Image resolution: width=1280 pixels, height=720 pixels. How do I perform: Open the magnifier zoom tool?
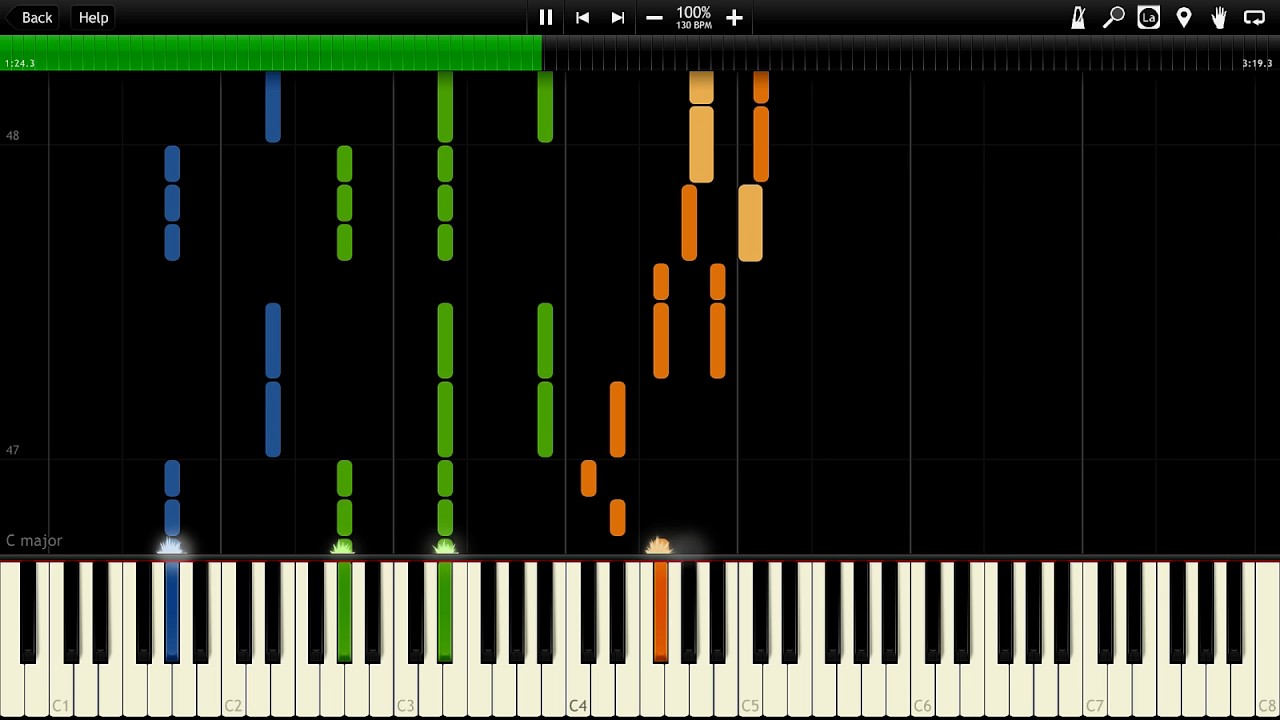[x=1113, y=17]
